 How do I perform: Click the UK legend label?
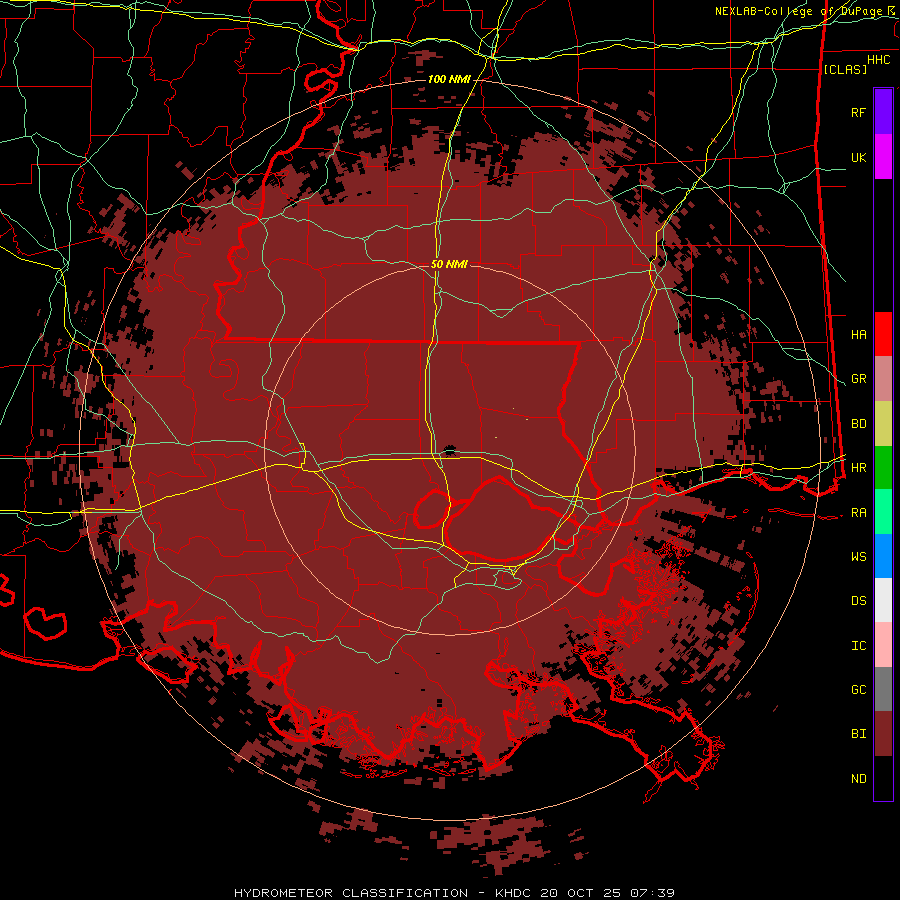tap(859, 157)
